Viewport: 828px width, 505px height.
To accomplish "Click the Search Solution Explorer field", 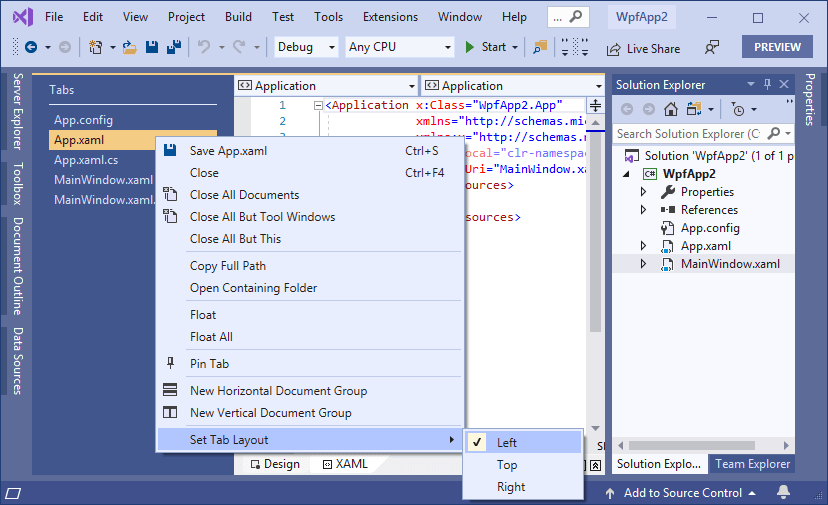I will point(688,133).
